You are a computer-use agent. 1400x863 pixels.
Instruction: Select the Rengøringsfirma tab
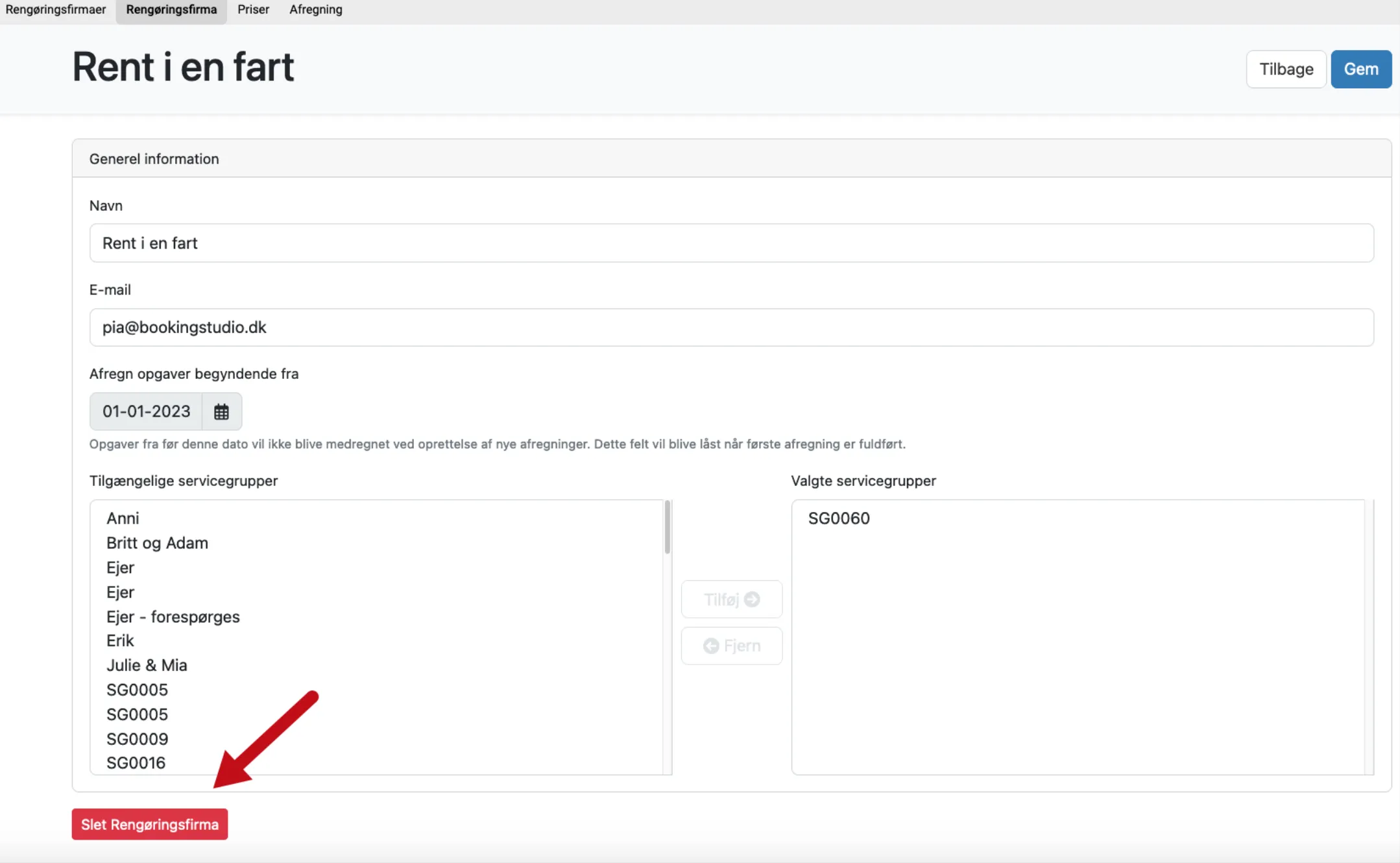(171, 10)
